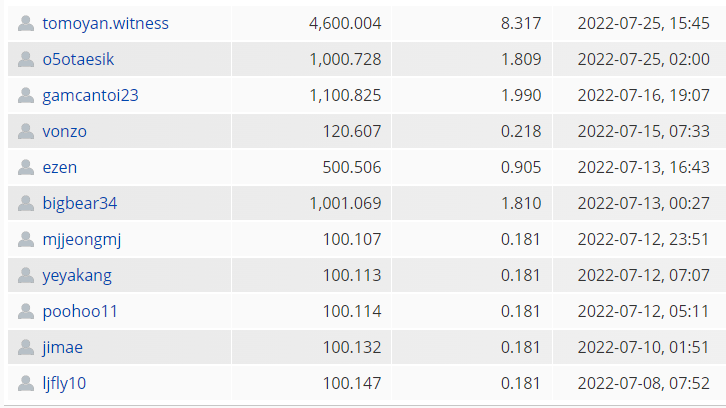This screenshot has width=726, height=408.
Task: Open tomoyan.witness profile link
Action: point(105,23)
